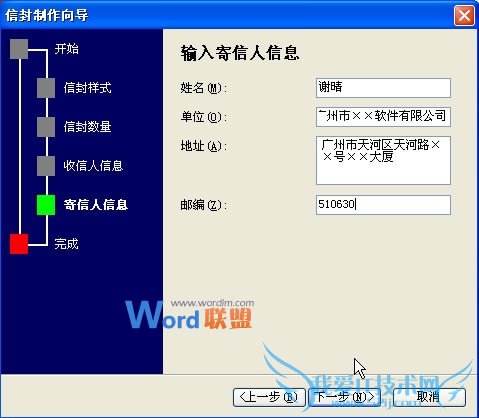Click the 姓名(M) field label
Image resolution: width=479 pixels, height=418 pixels.
coord(204,88)
